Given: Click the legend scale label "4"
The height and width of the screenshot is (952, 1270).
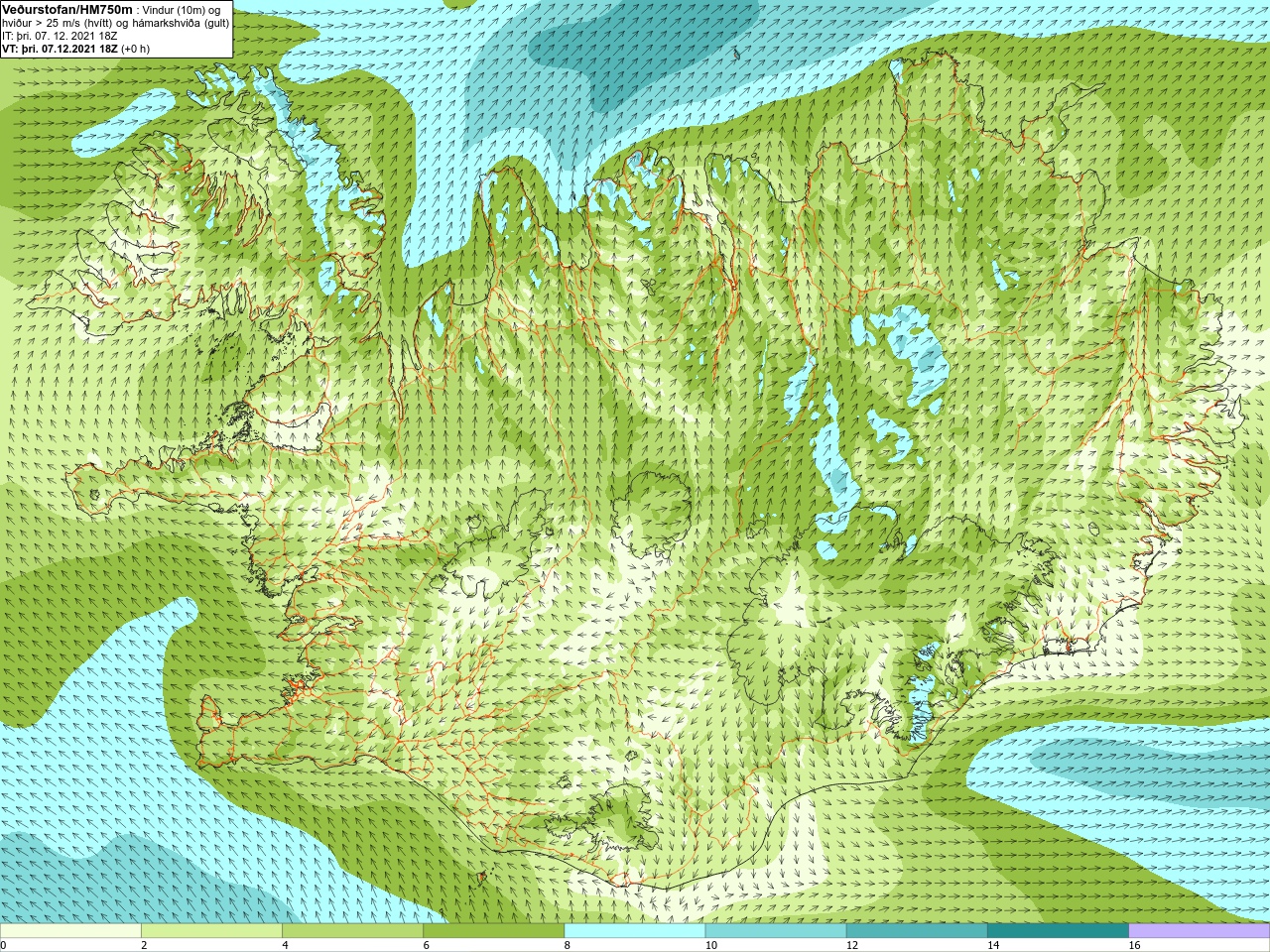Looking at the screenshot, I should (x=285, y=945).
